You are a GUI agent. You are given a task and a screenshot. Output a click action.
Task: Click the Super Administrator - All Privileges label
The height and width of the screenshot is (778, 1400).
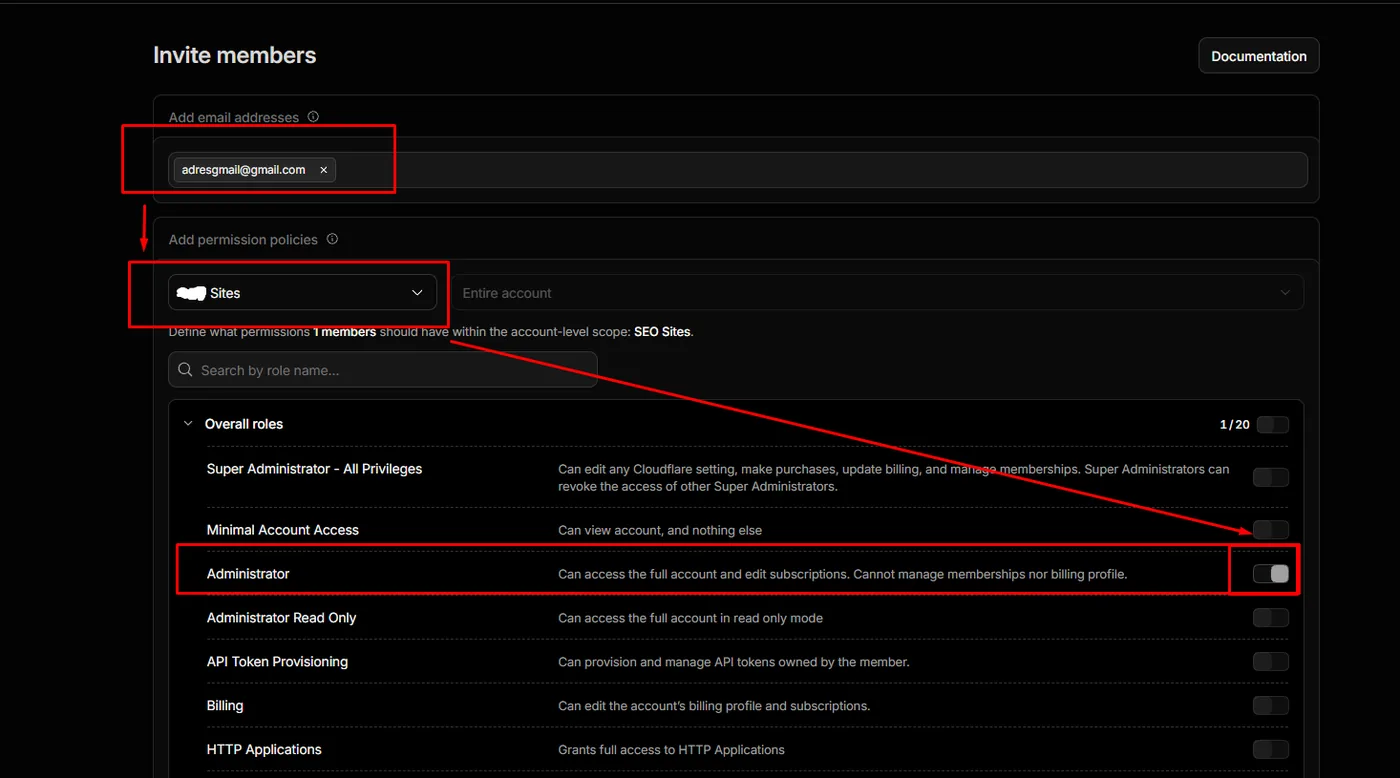pos(314,469)
